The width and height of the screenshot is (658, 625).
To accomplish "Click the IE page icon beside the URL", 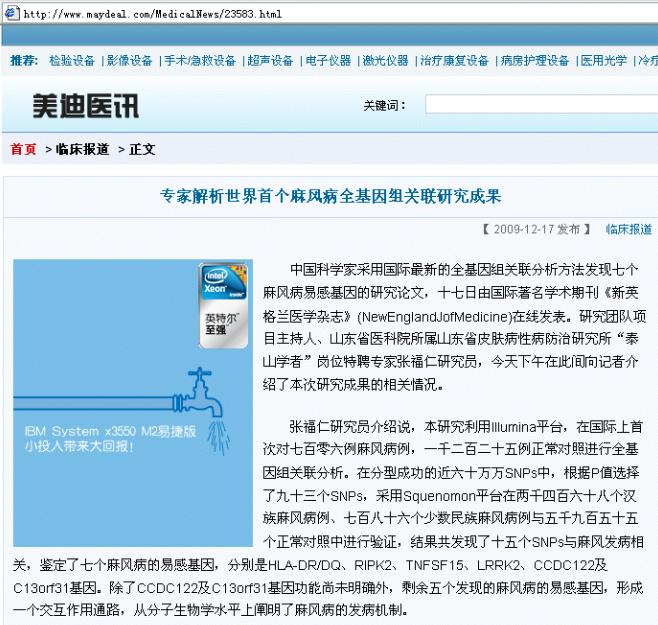I will 11,13.
